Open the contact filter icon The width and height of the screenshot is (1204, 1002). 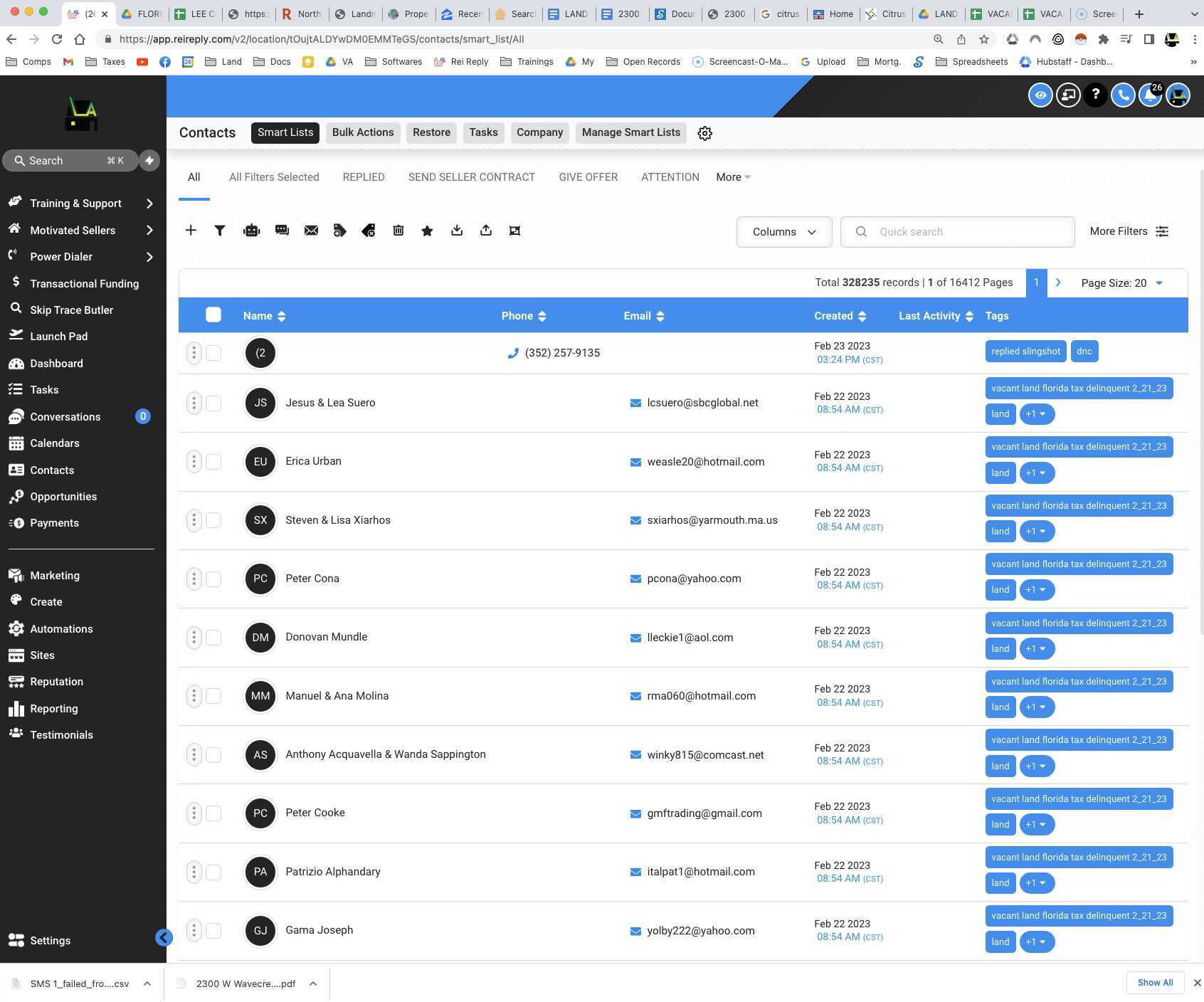click(220, 230)
